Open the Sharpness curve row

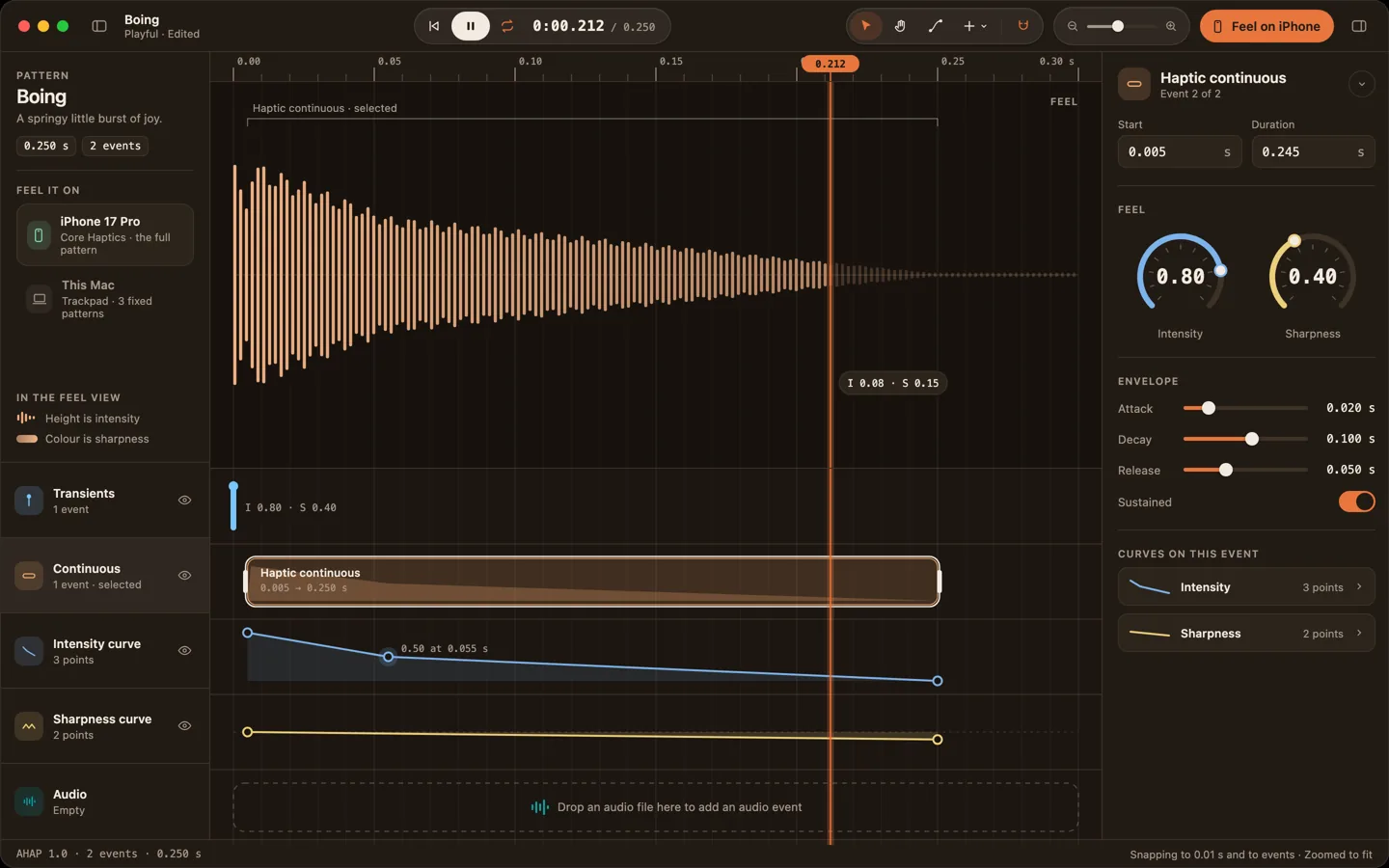(x=1246, y=633)
